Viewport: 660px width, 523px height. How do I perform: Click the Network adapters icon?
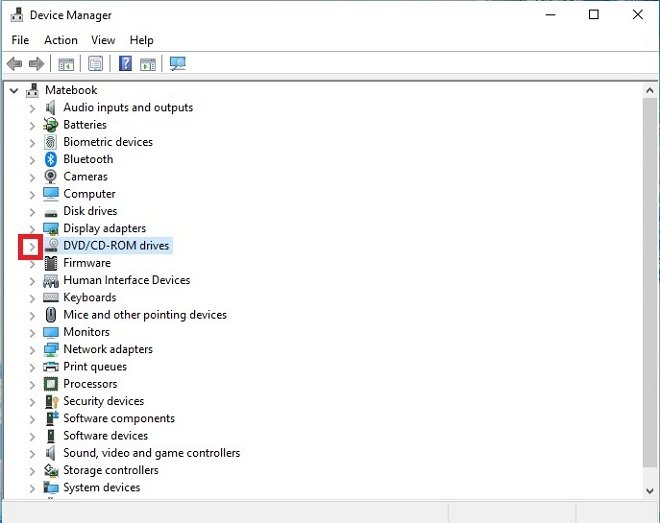51,349
